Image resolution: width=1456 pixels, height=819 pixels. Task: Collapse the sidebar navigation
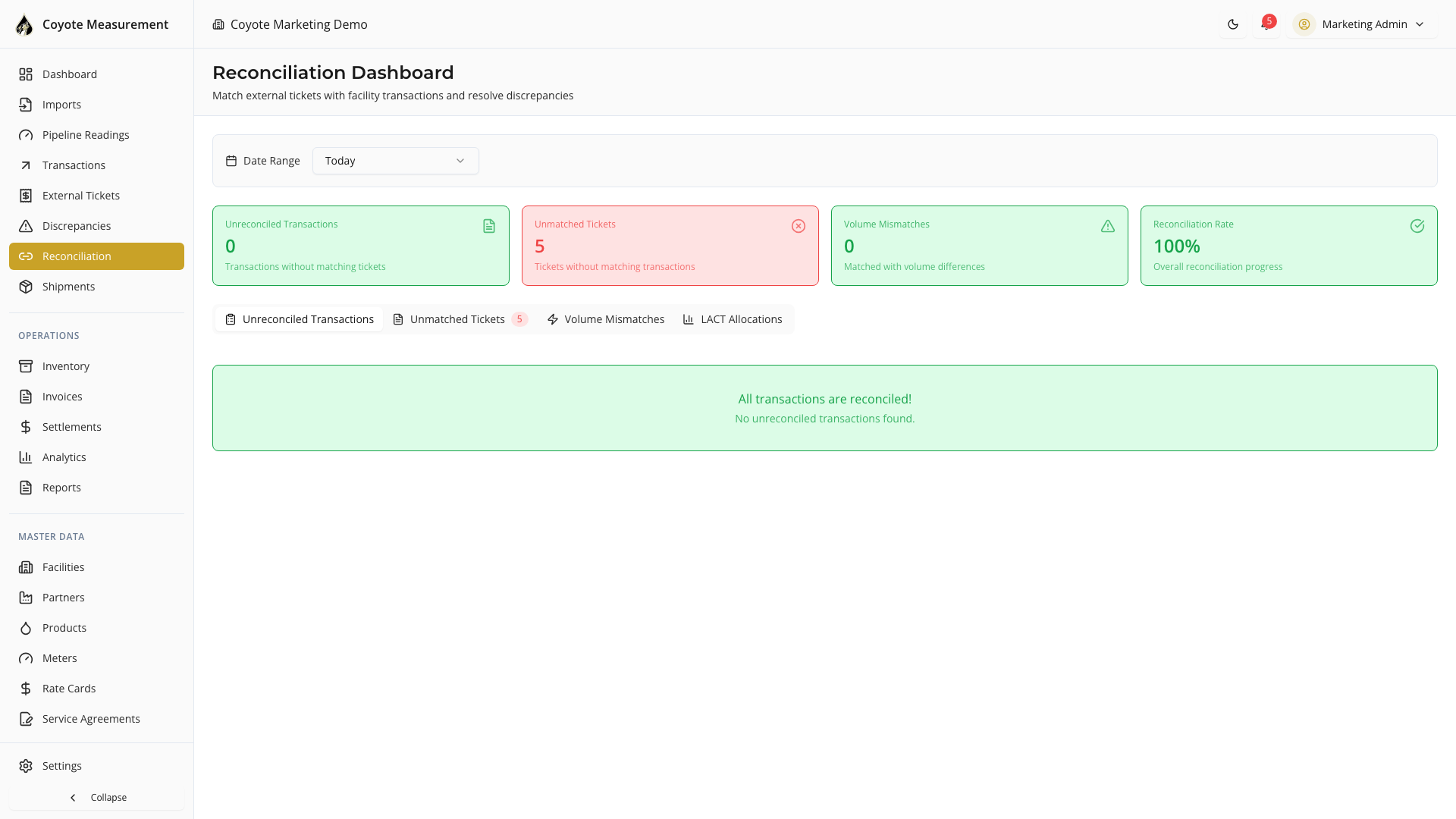point(97,797)
